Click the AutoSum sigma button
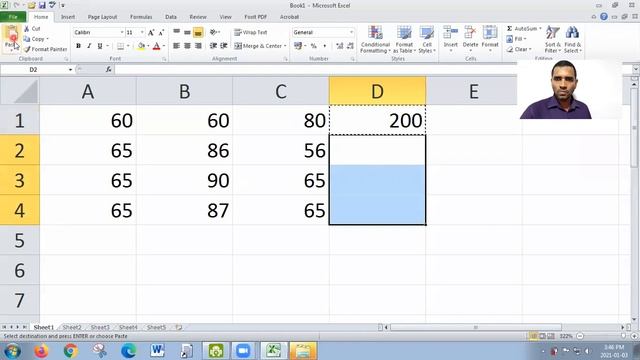Viewport: 640px width, 360px height. pos(523,29)
